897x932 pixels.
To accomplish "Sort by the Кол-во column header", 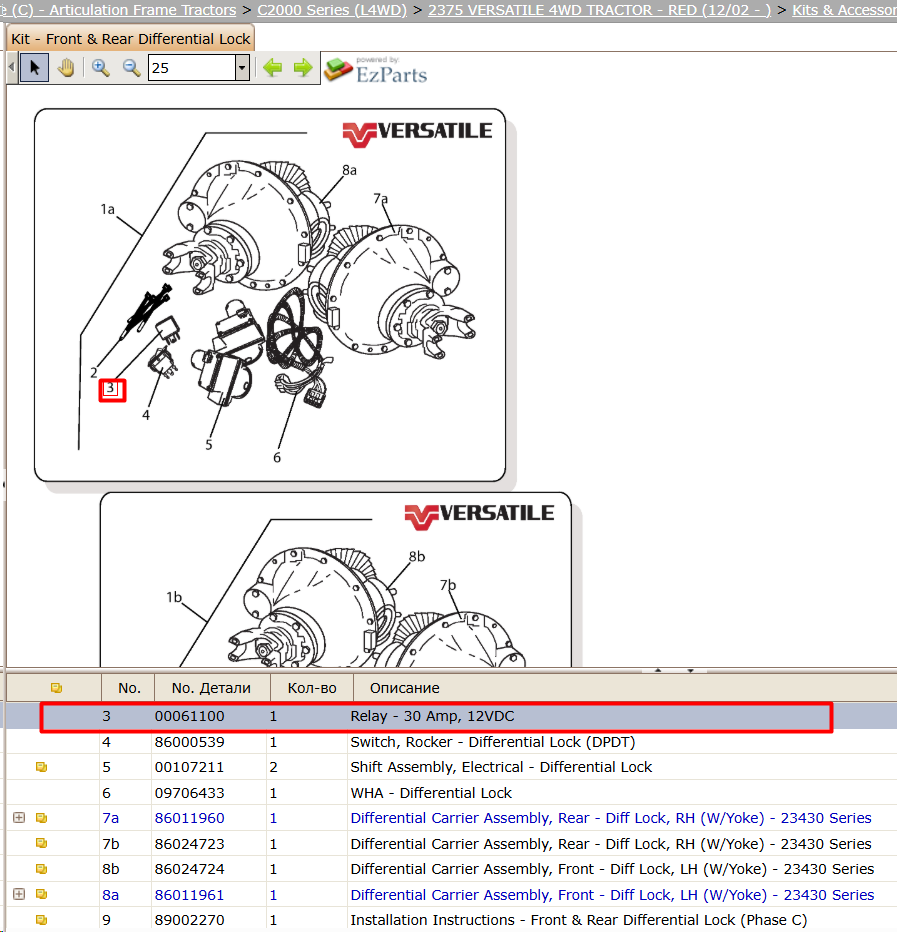I will pyautogui.click(x=311, y=688).
